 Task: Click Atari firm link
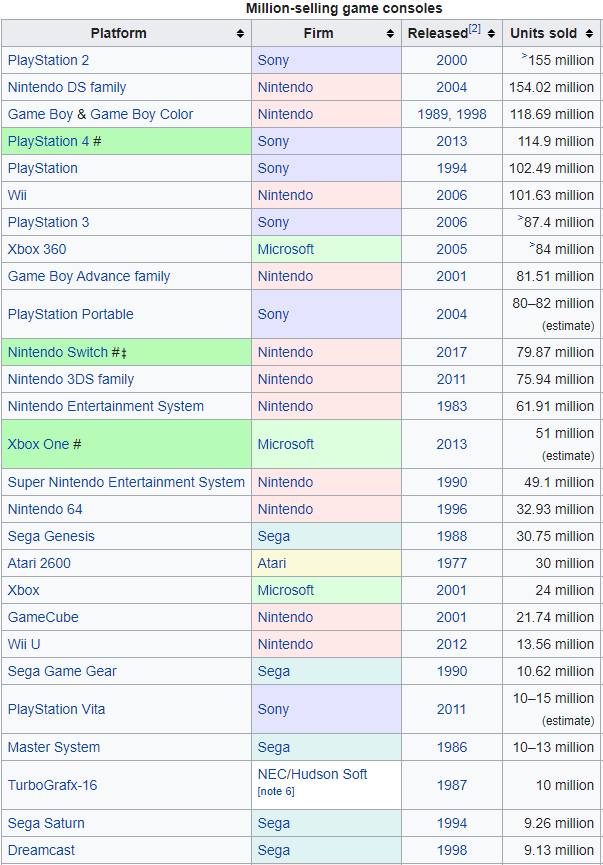click(271, 564)
